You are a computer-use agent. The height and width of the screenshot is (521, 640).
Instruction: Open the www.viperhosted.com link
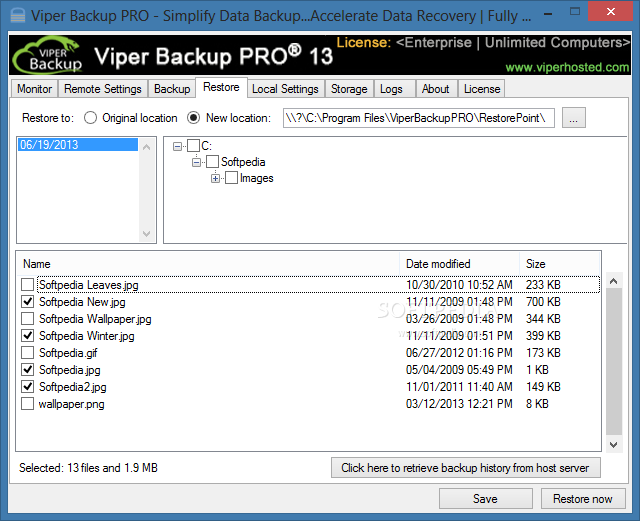click(x=567, y=67)
